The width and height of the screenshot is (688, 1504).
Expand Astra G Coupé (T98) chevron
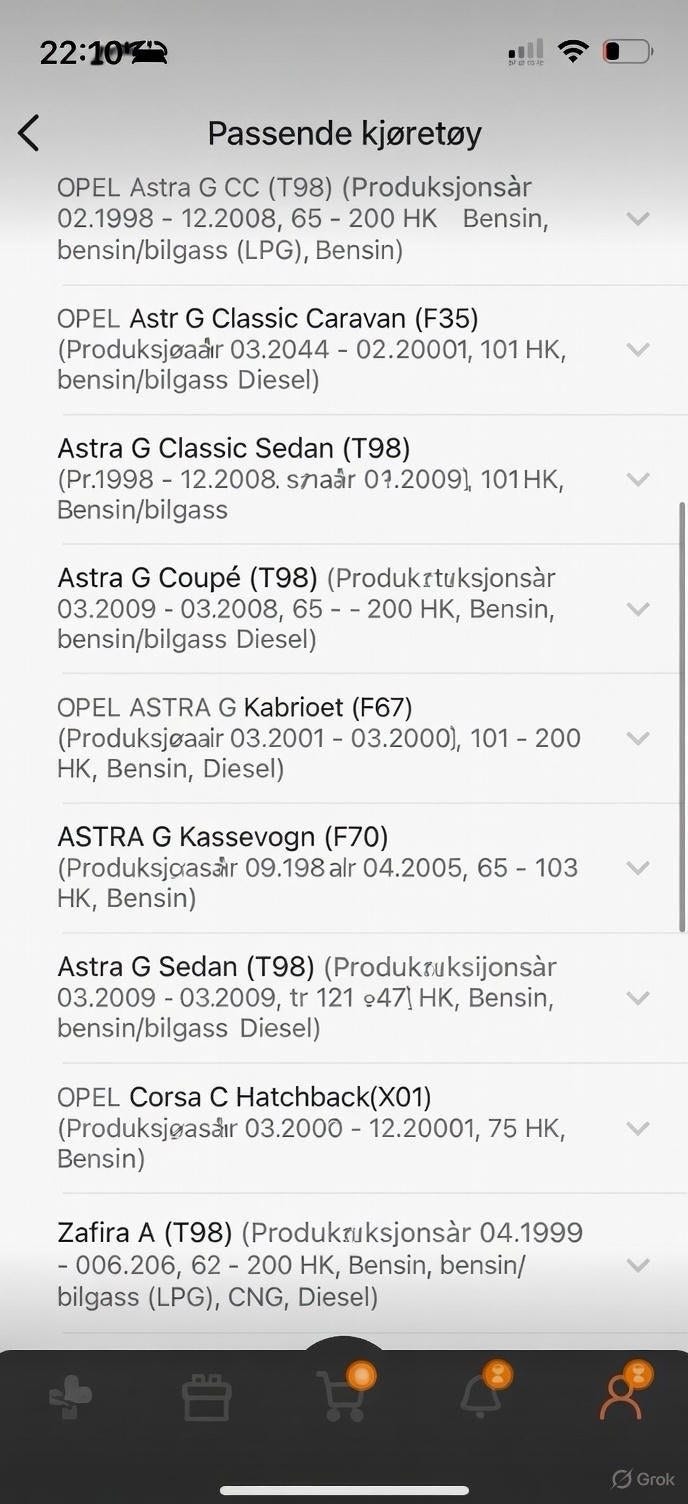click(x=638, y=608)
